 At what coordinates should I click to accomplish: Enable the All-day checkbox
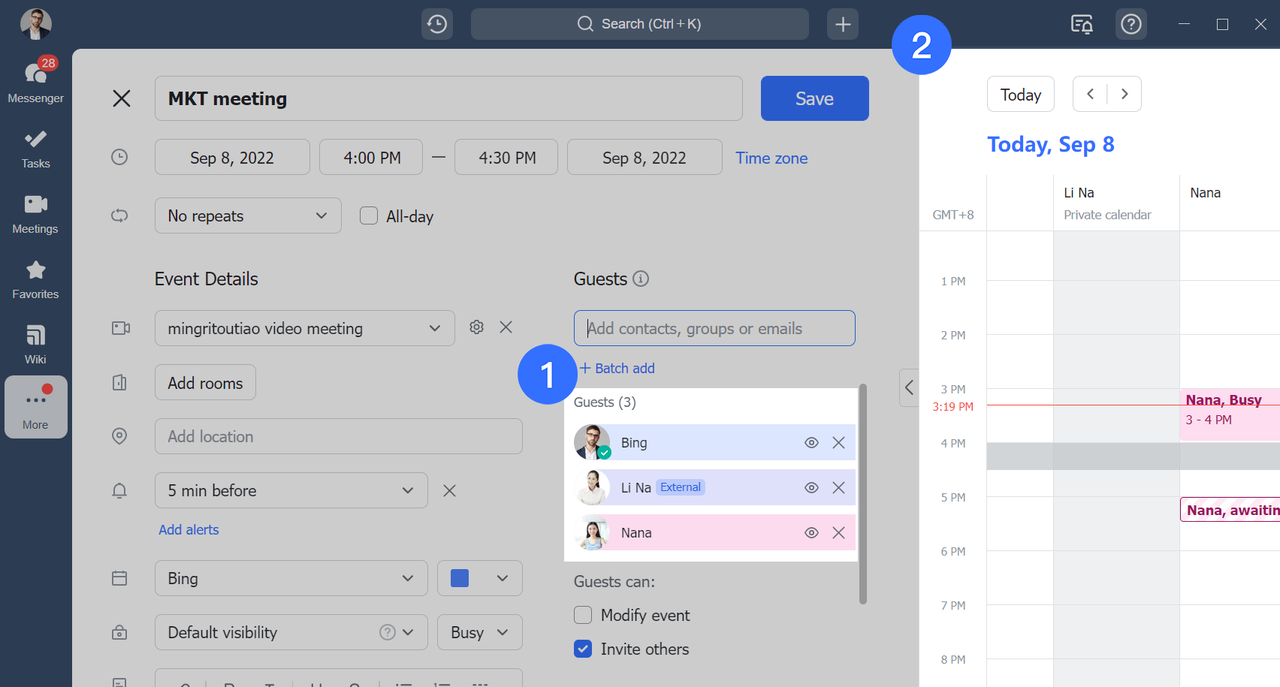369,216
